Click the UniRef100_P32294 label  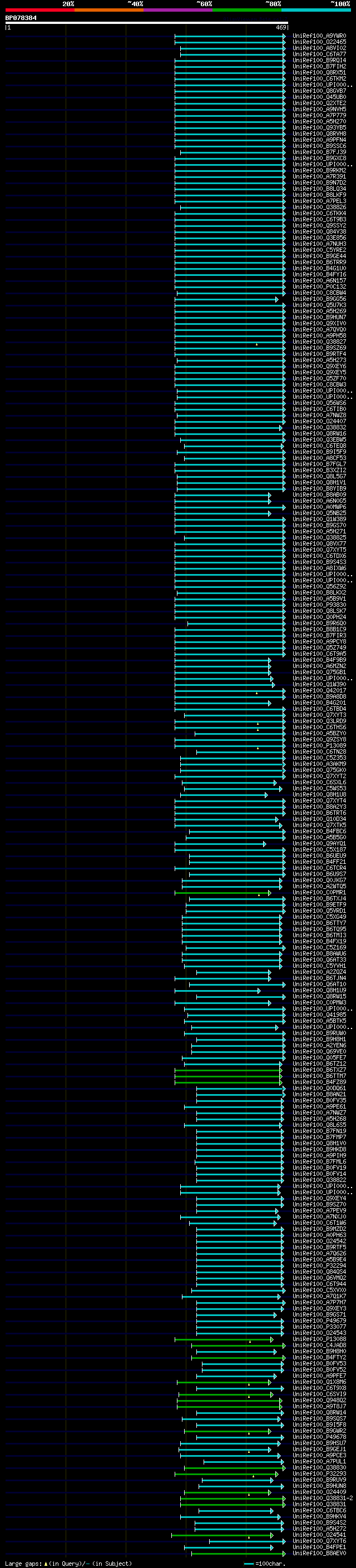click(319, 1265)
